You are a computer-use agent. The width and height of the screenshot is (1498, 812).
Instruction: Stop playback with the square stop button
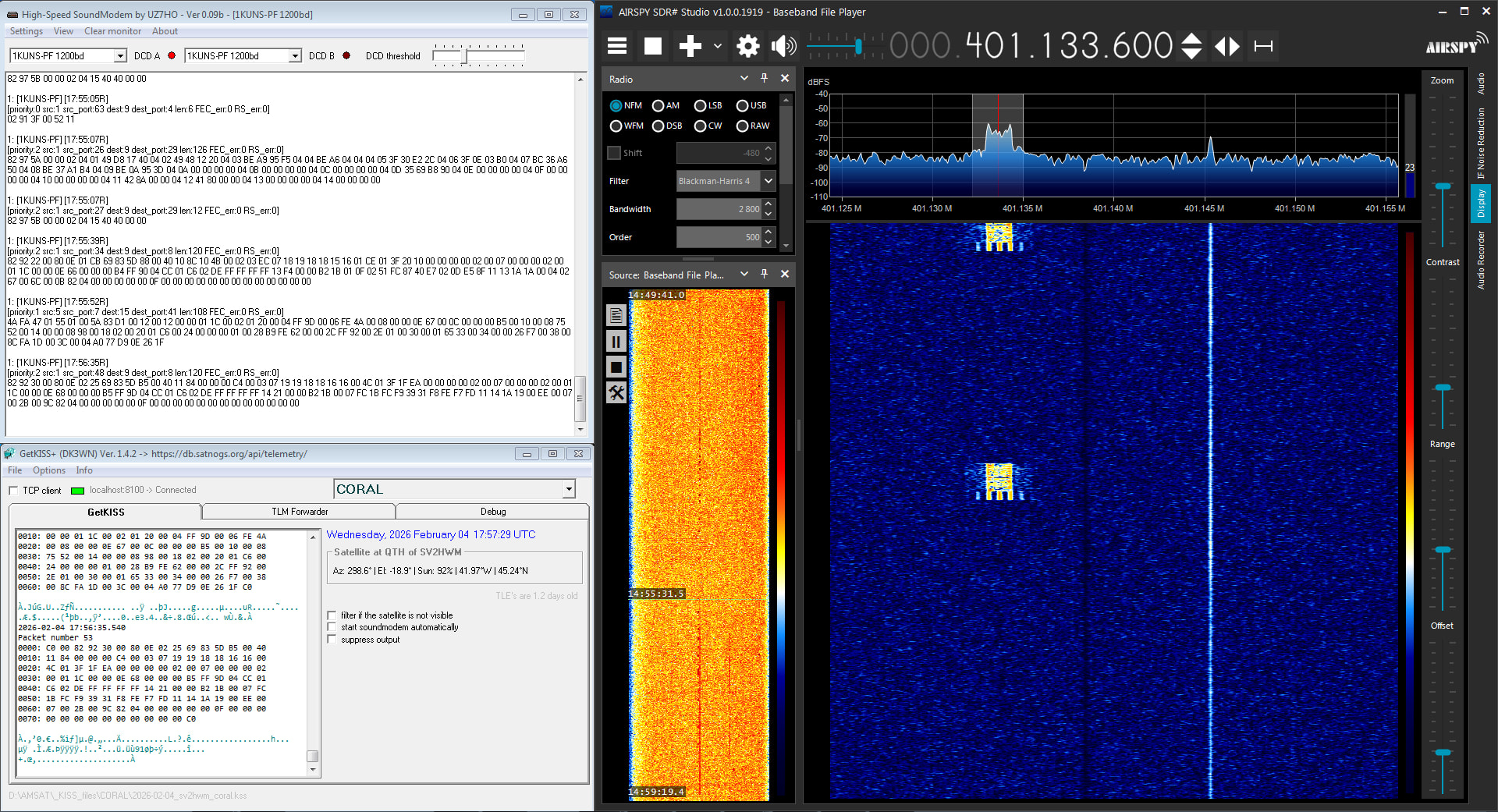(652, 46)
